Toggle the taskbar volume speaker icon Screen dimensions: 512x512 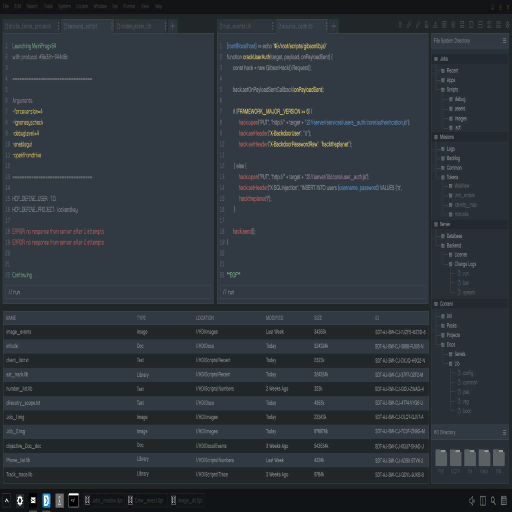pyautogui.click(x=472, y=500)
